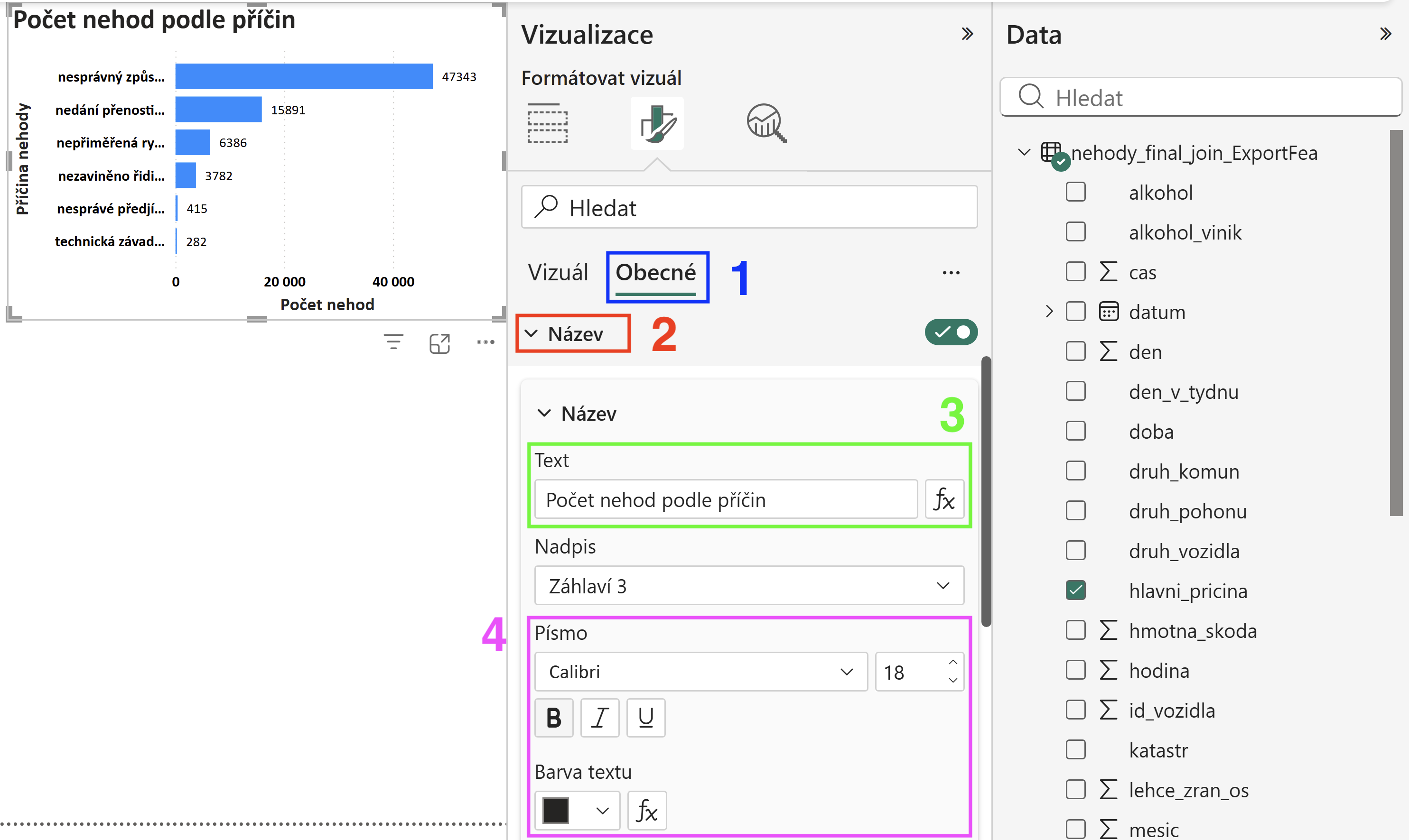Collapse the Vizualizace pane with double chevron
Screen dimensions: 1409x840
click(967, 34)
